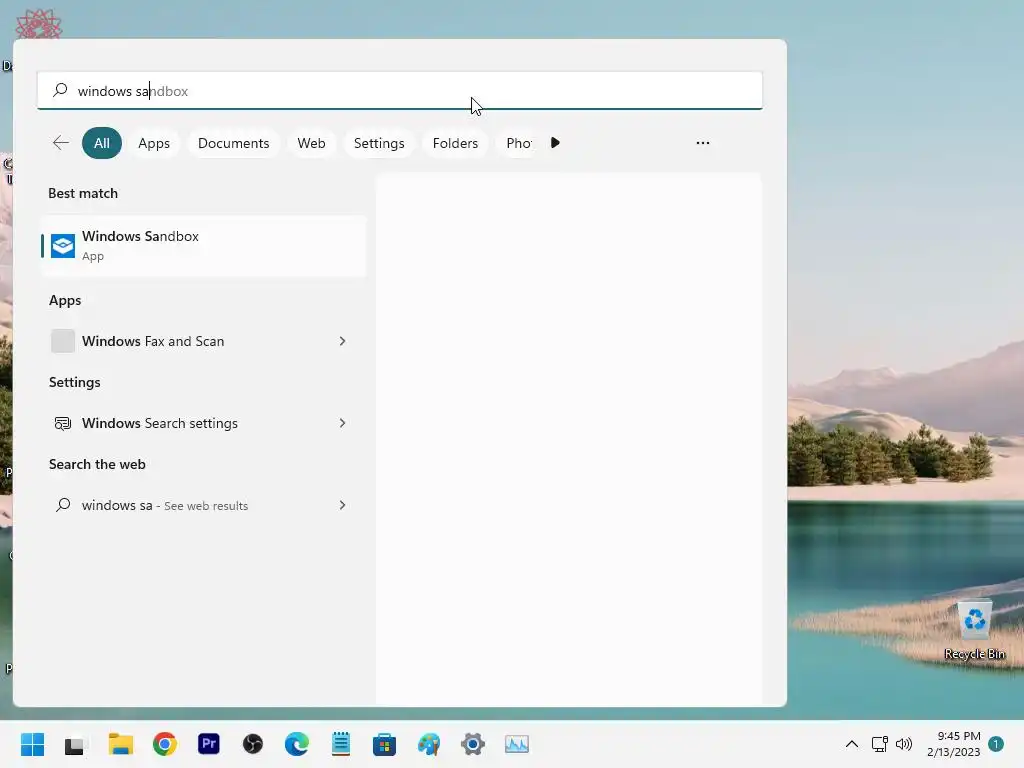Open Notepad from taskbar
Image resolution: width=1024 pixels, height=768 pixels.
click(341, 744)
